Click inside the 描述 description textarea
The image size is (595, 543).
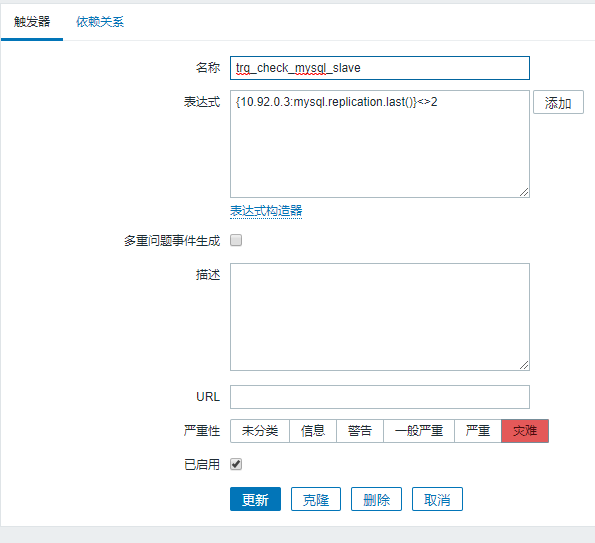(x=379, y=317)
